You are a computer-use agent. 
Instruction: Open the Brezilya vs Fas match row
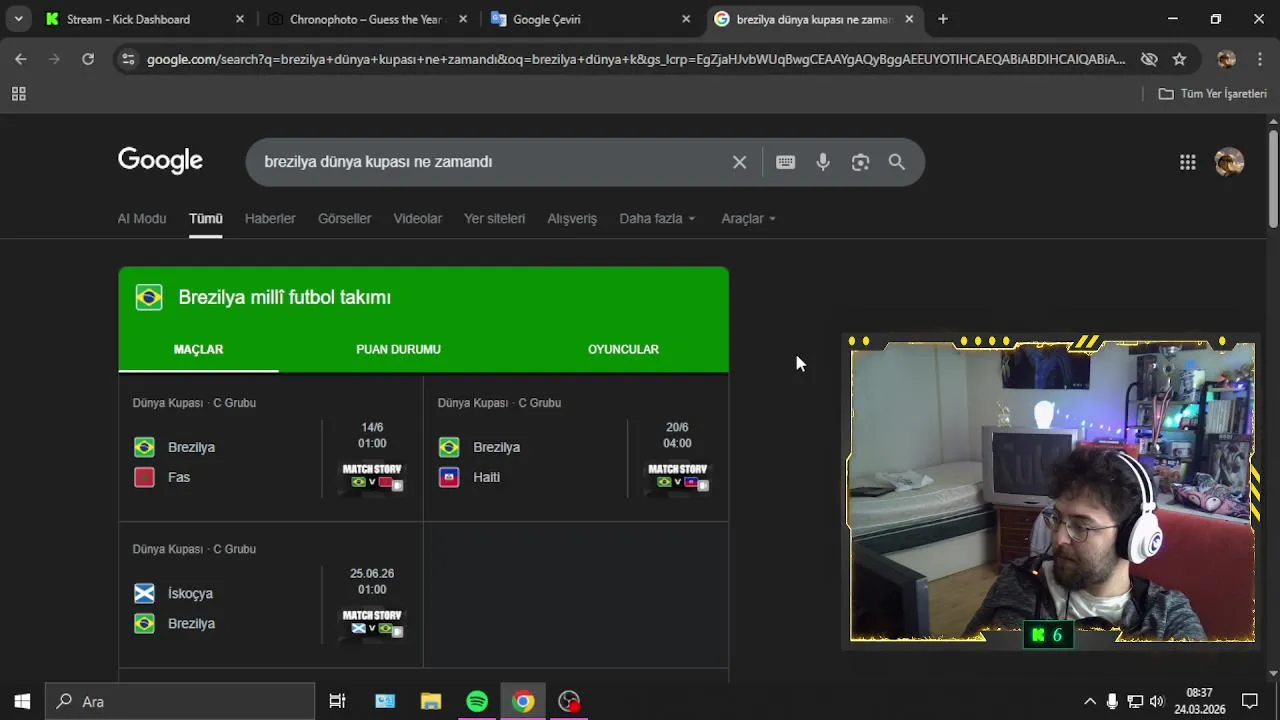pyautogui.click(x=271, y=448)
